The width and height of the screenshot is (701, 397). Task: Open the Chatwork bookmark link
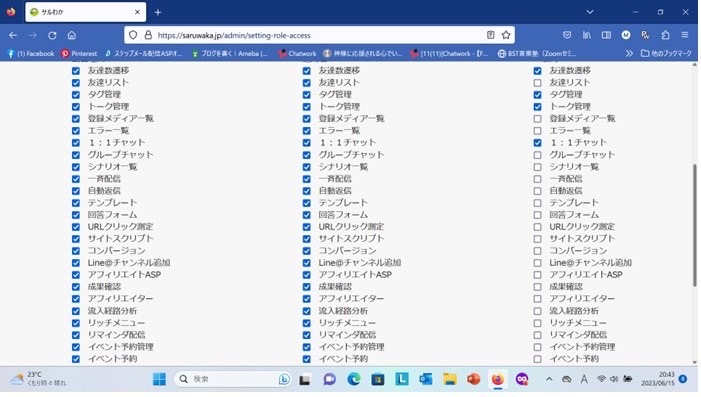pyautogui.click(x=297, y=54)
